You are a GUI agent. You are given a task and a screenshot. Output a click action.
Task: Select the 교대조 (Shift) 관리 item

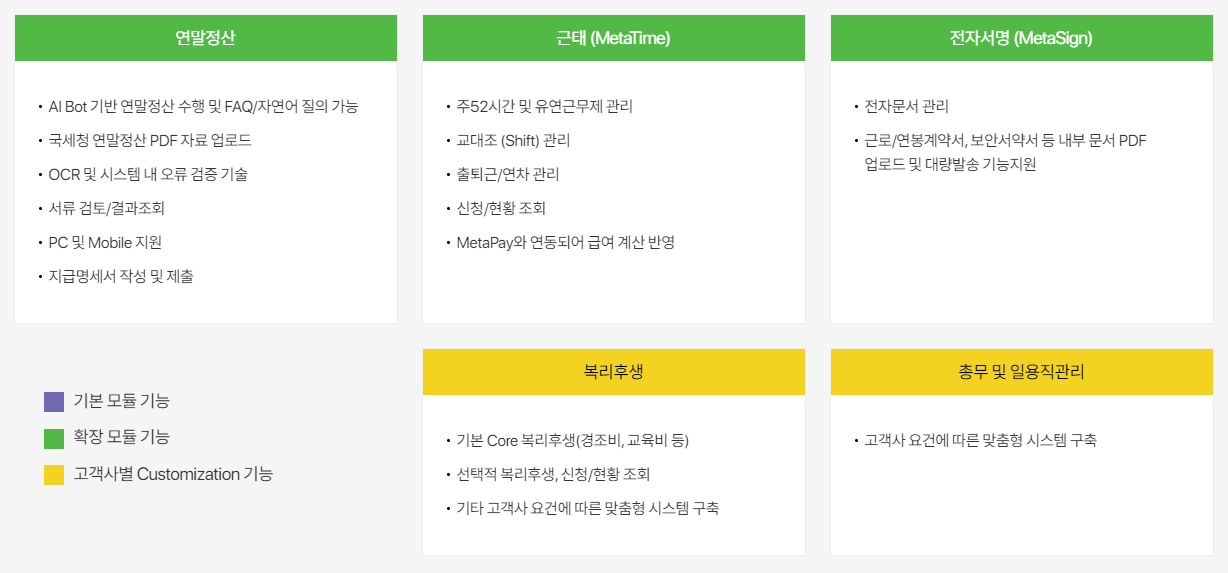click(x=513, y=140)
